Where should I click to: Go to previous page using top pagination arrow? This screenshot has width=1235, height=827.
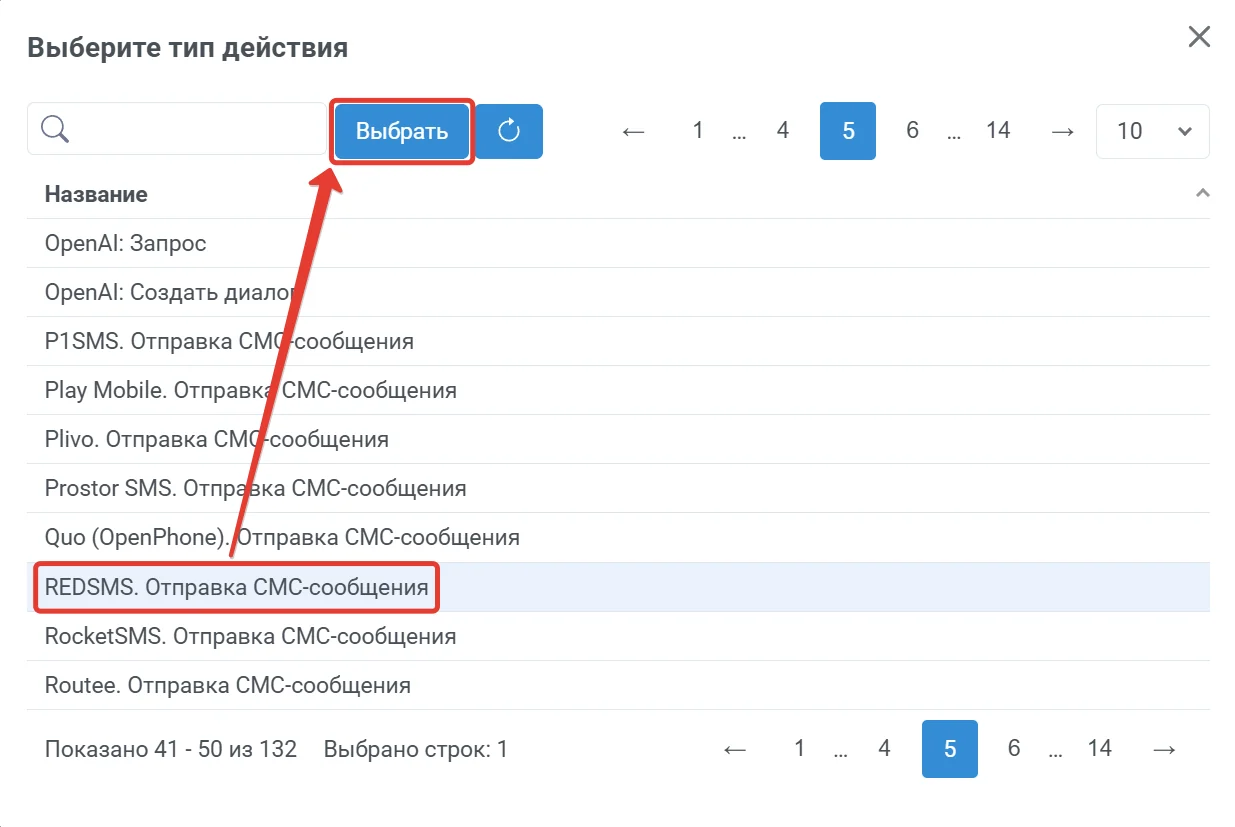[633, 131]
